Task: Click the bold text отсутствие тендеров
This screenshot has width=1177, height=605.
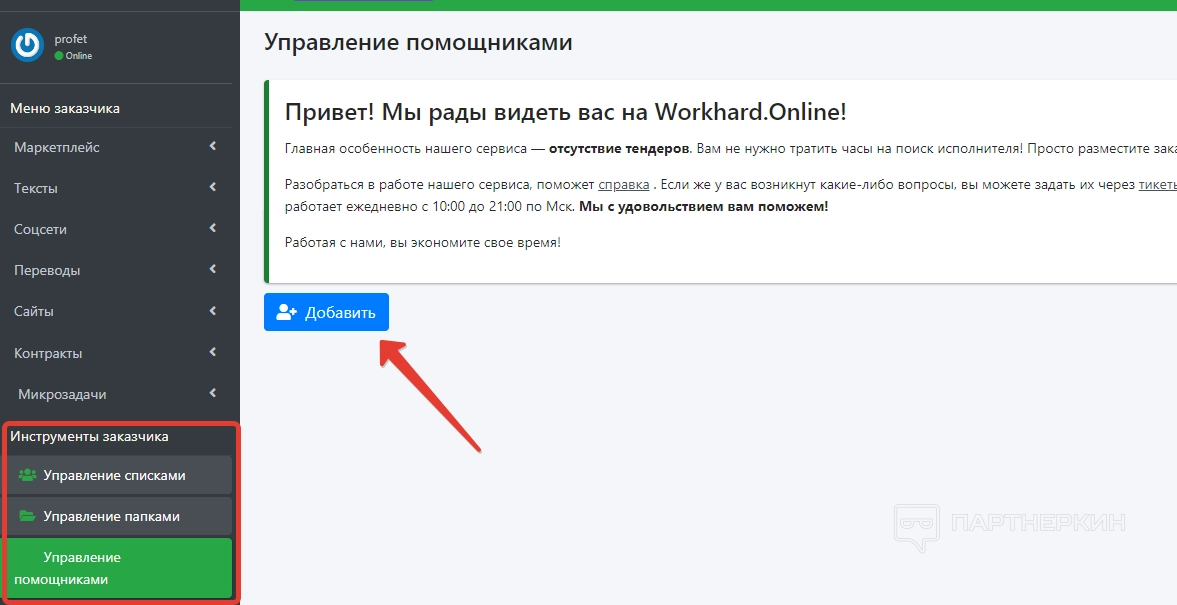Action: click(x=619, y=149)
